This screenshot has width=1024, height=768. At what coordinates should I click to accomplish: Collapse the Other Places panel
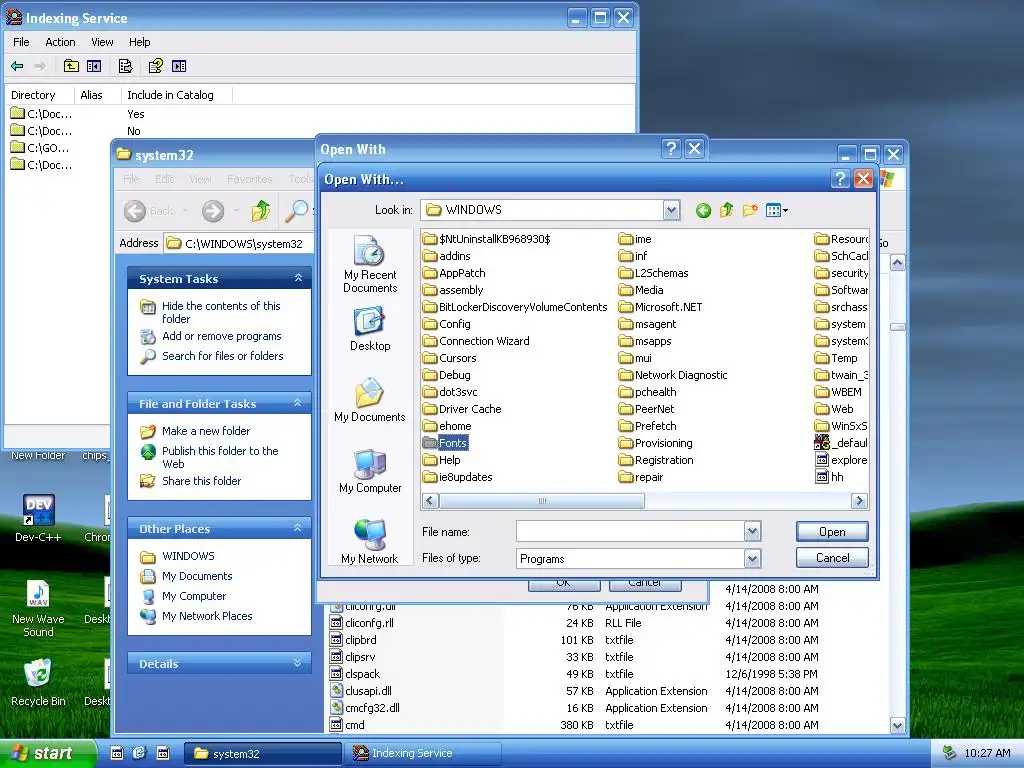(298, 528)
